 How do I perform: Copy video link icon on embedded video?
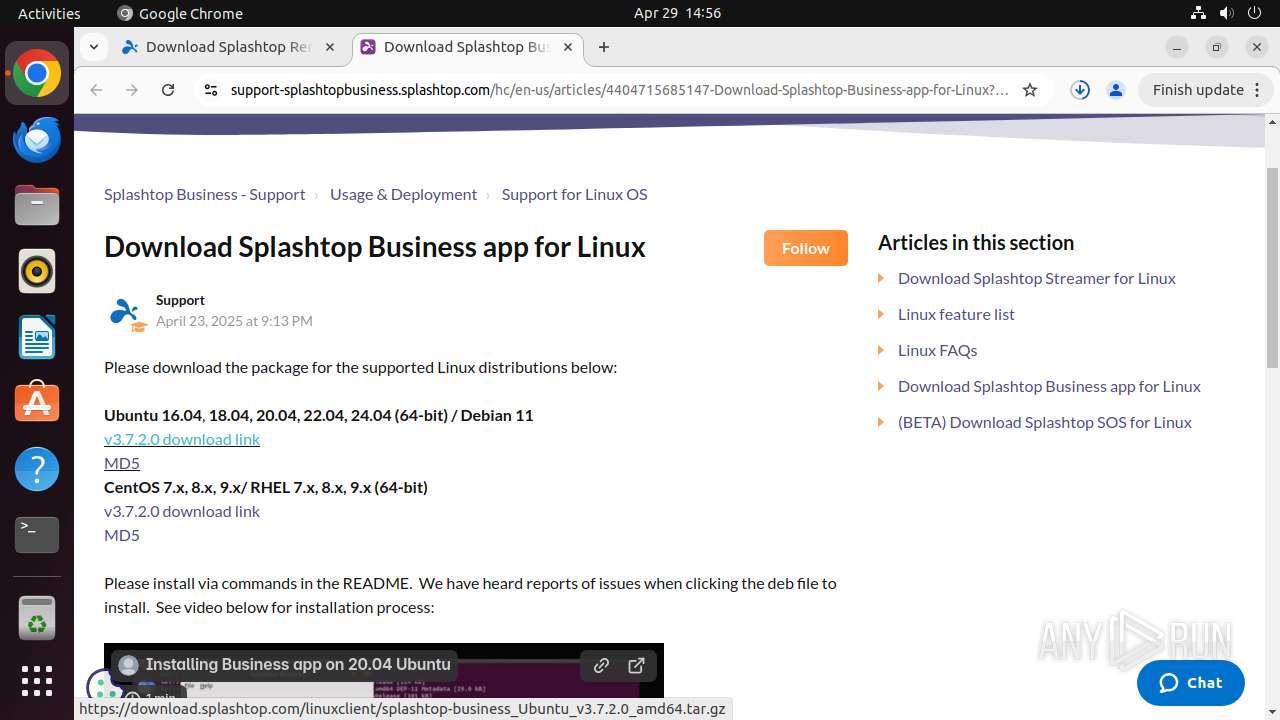point(601,665)
